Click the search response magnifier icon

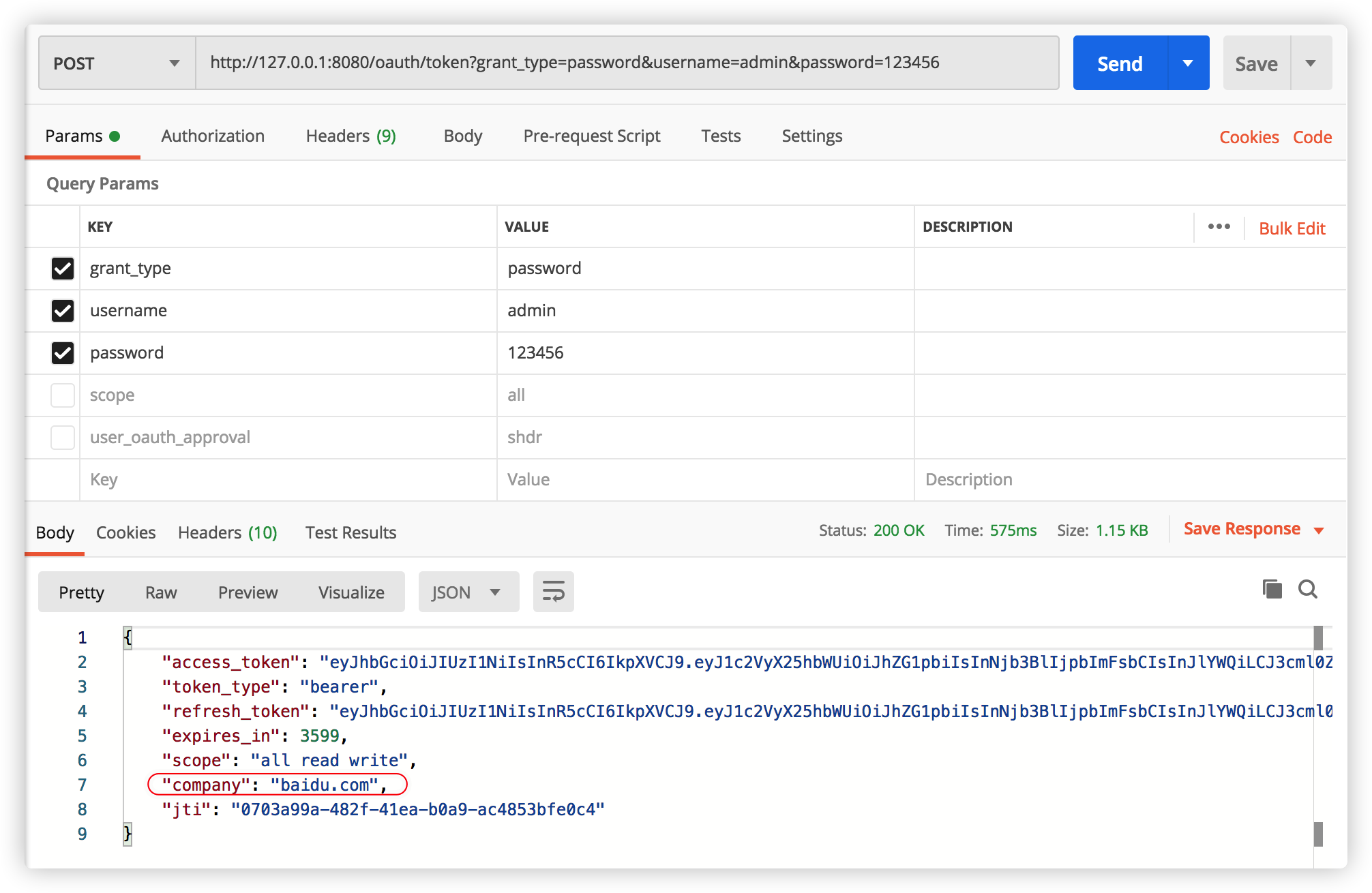click(1307, 589)
